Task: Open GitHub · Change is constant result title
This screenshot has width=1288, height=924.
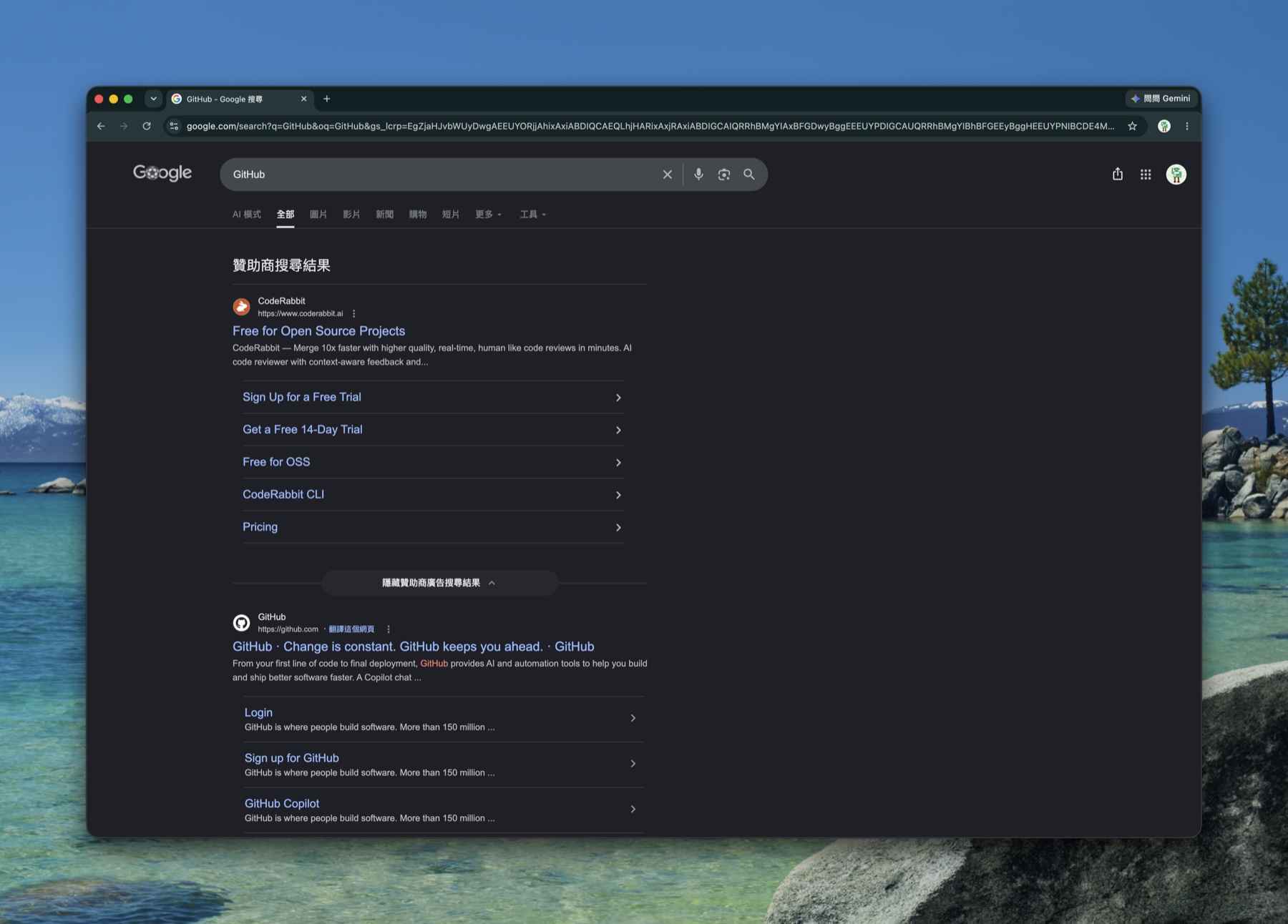Action: point(413,647)
